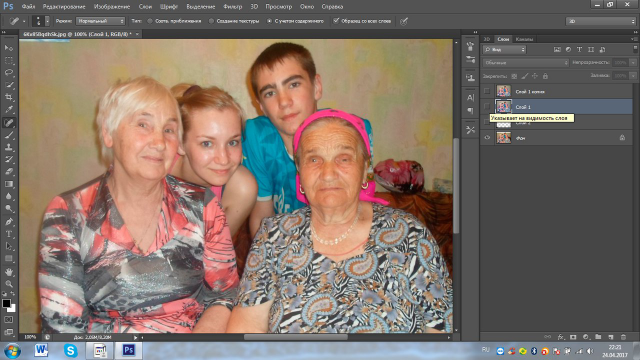Select the Слой 1 копия layer thumbnail

504,91
